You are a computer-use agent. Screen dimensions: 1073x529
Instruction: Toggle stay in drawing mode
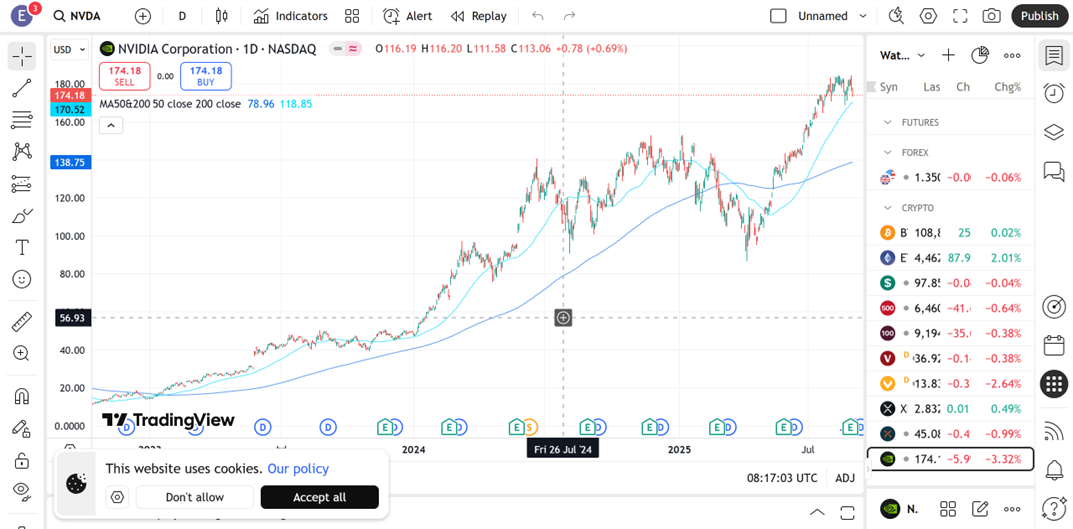[x=22, y=428]
